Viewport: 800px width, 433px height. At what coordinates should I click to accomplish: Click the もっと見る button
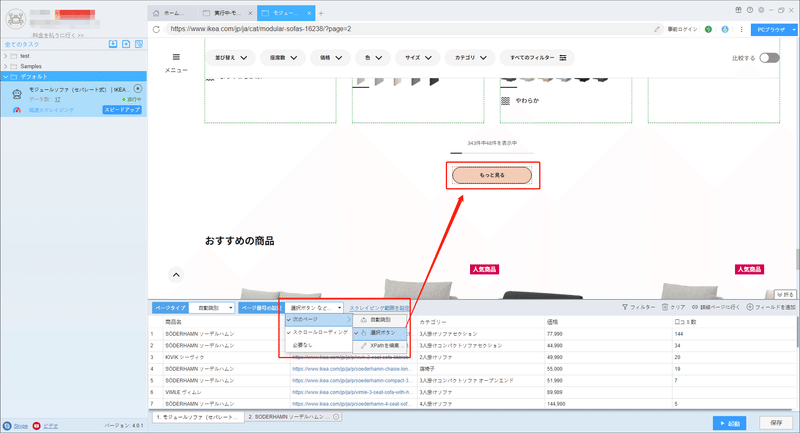click(492, 175)
